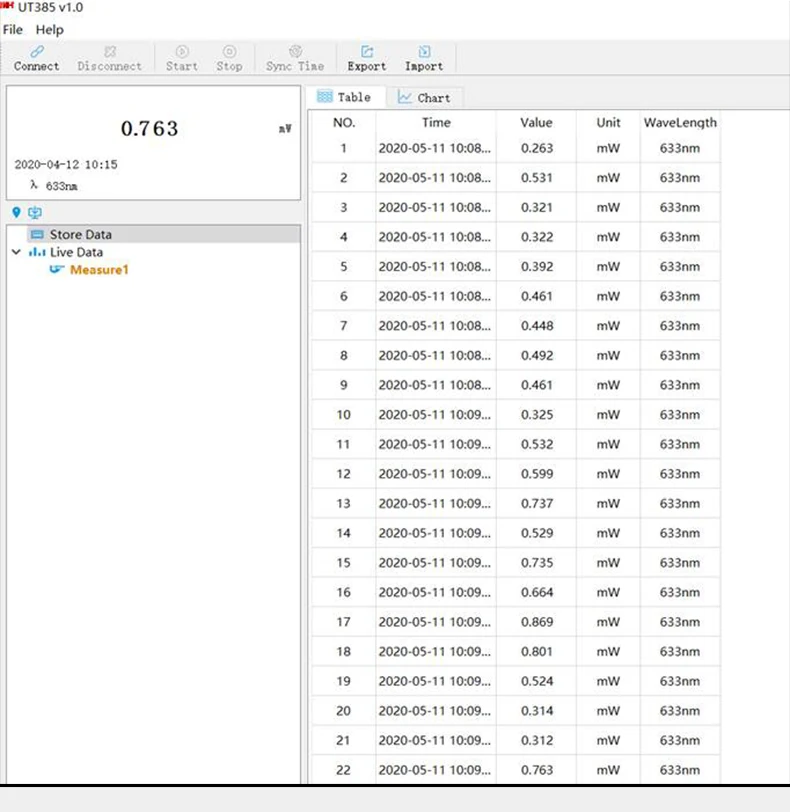Click the WaveLength column header
This screenshot has height=812, width=790.
(x=680, y=123)
